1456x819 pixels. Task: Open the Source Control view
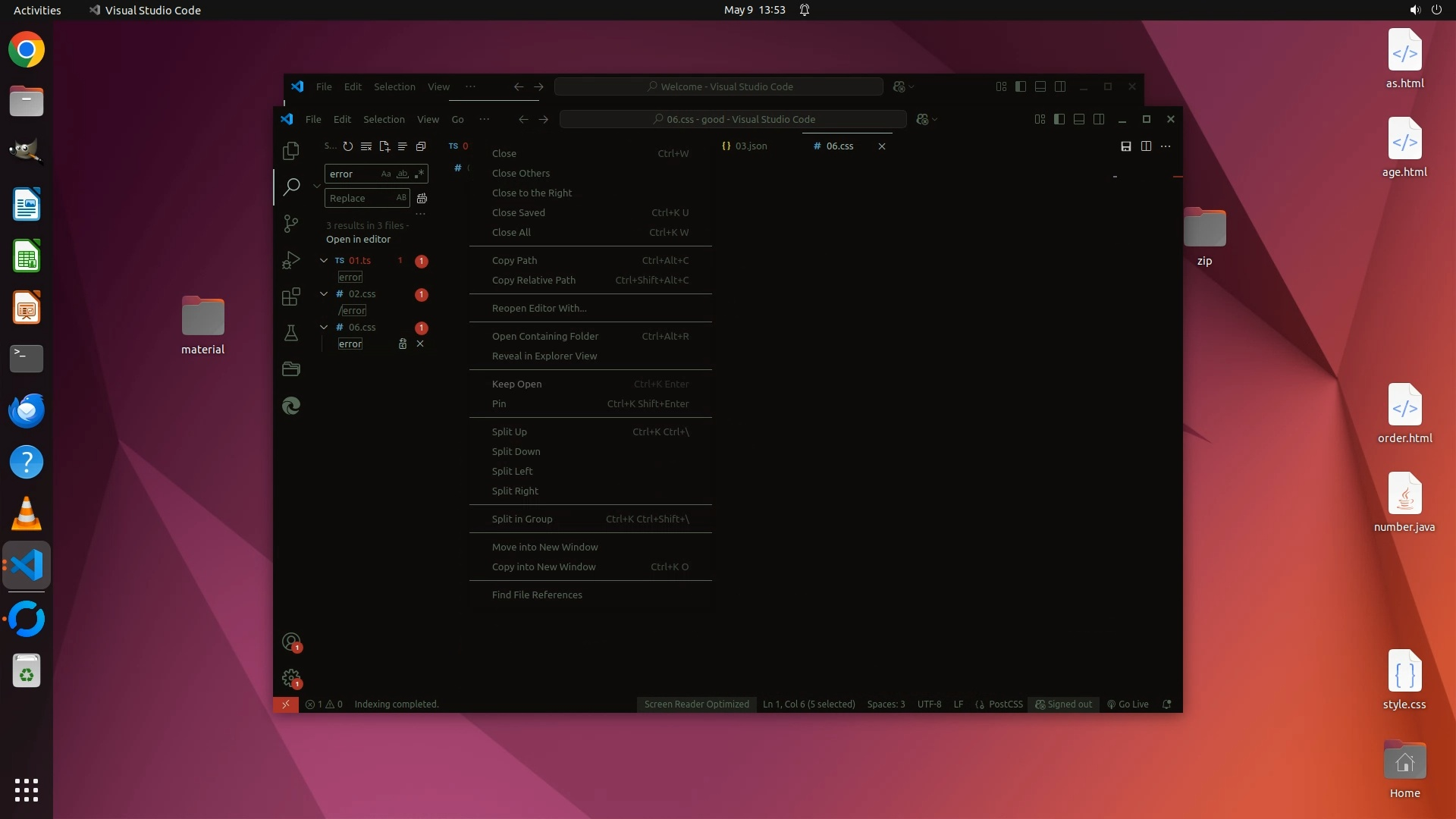pos(291,224)
